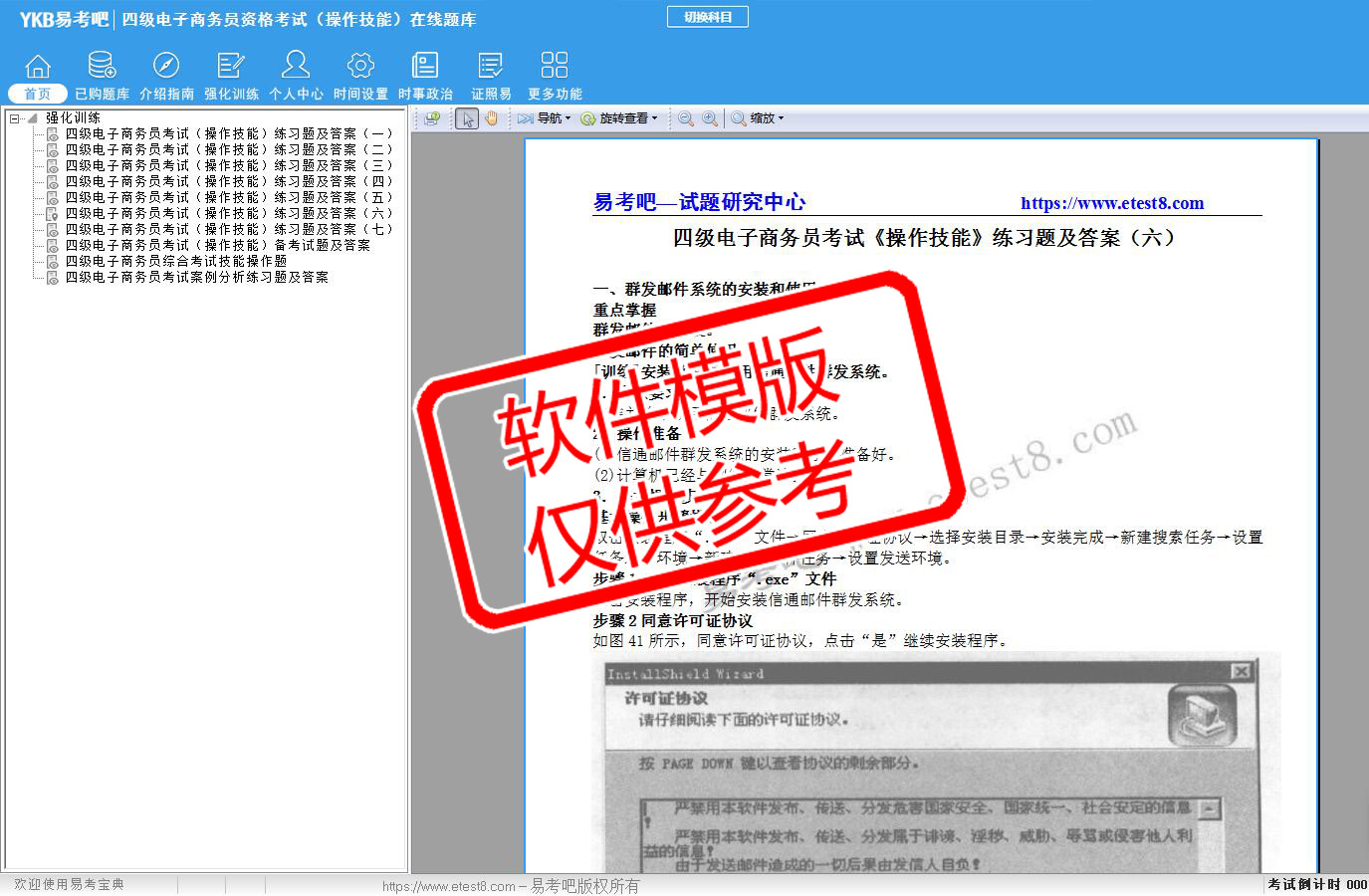1369x896 pixels.
Task: Click the 易考吧—试题研究中心 header link
Action: 699,202
